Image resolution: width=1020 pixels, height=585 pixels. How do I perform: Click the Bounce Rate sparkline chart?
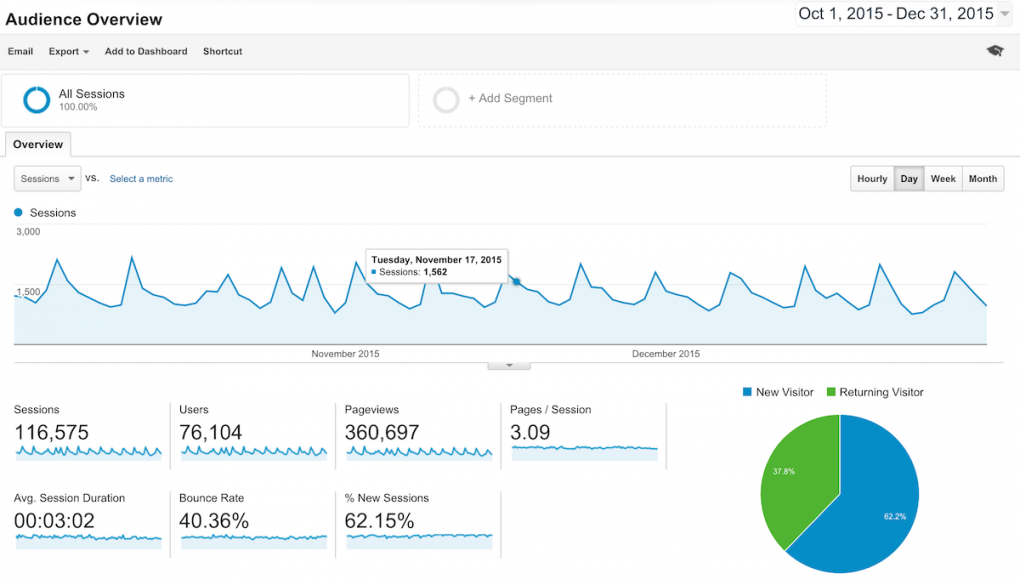point(253,538)
